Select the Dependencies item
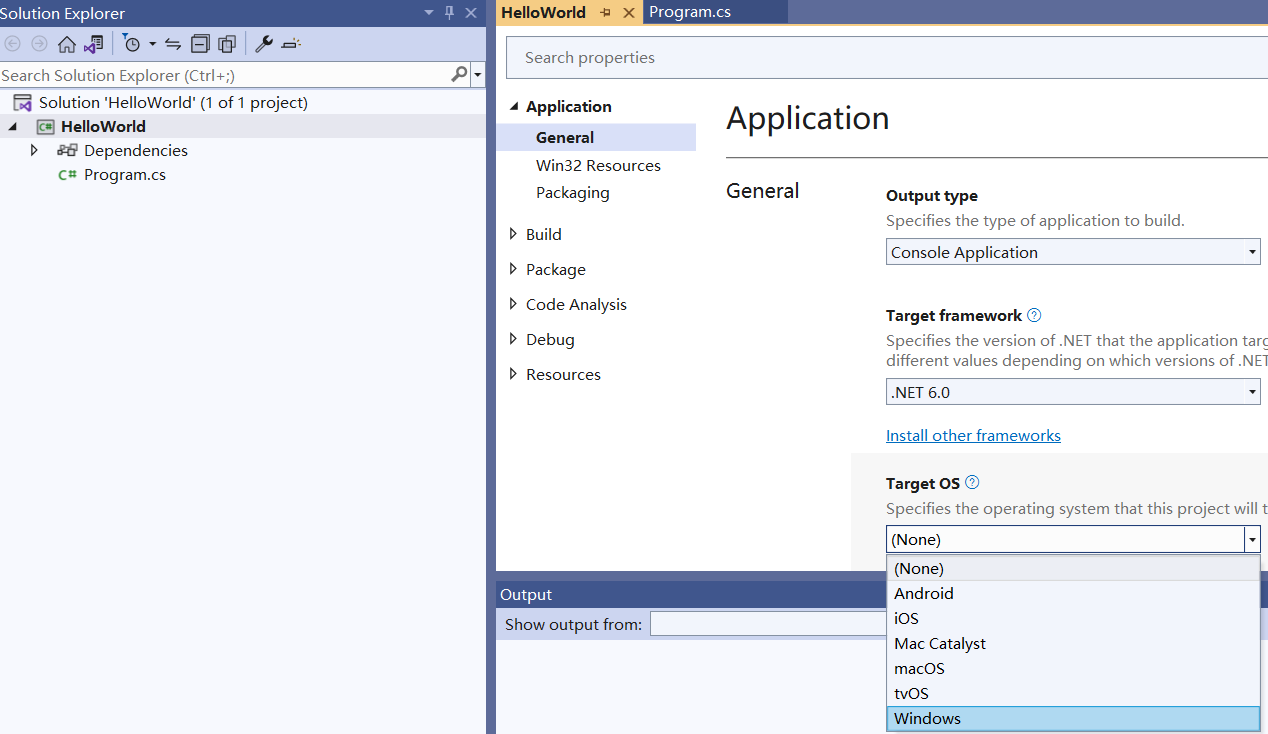This screenshot has width=1268, height=734. click(x=136, y=150)
